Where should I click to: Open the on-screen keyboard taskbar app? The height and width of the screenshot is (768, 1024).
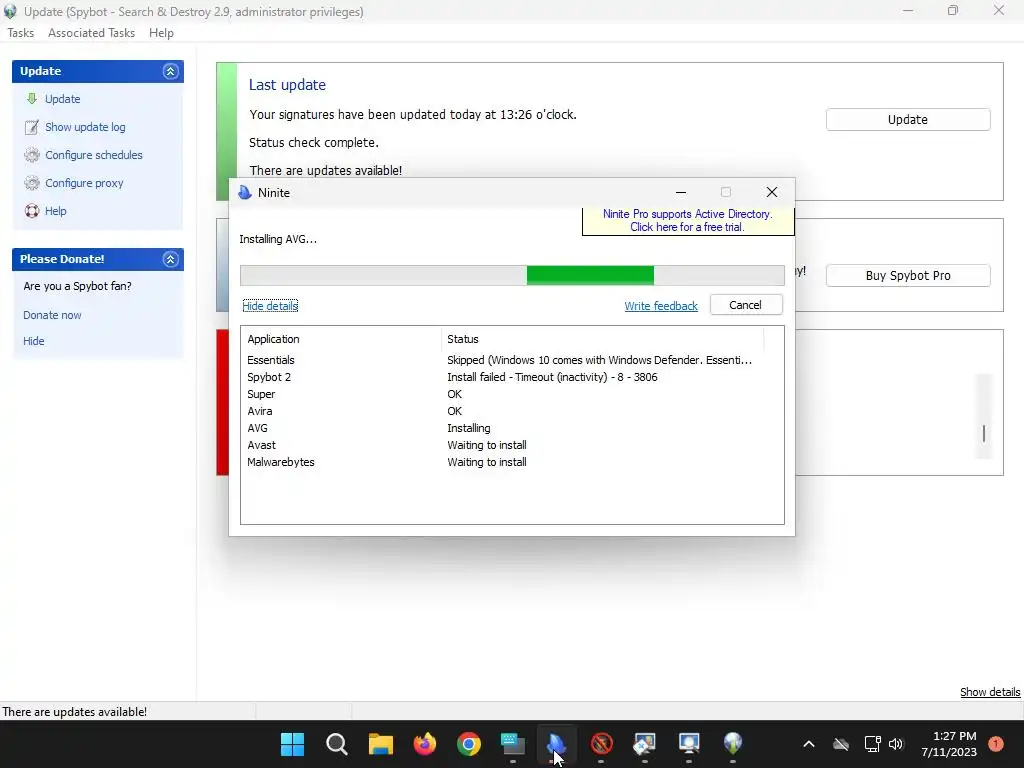tap(513, 743)
